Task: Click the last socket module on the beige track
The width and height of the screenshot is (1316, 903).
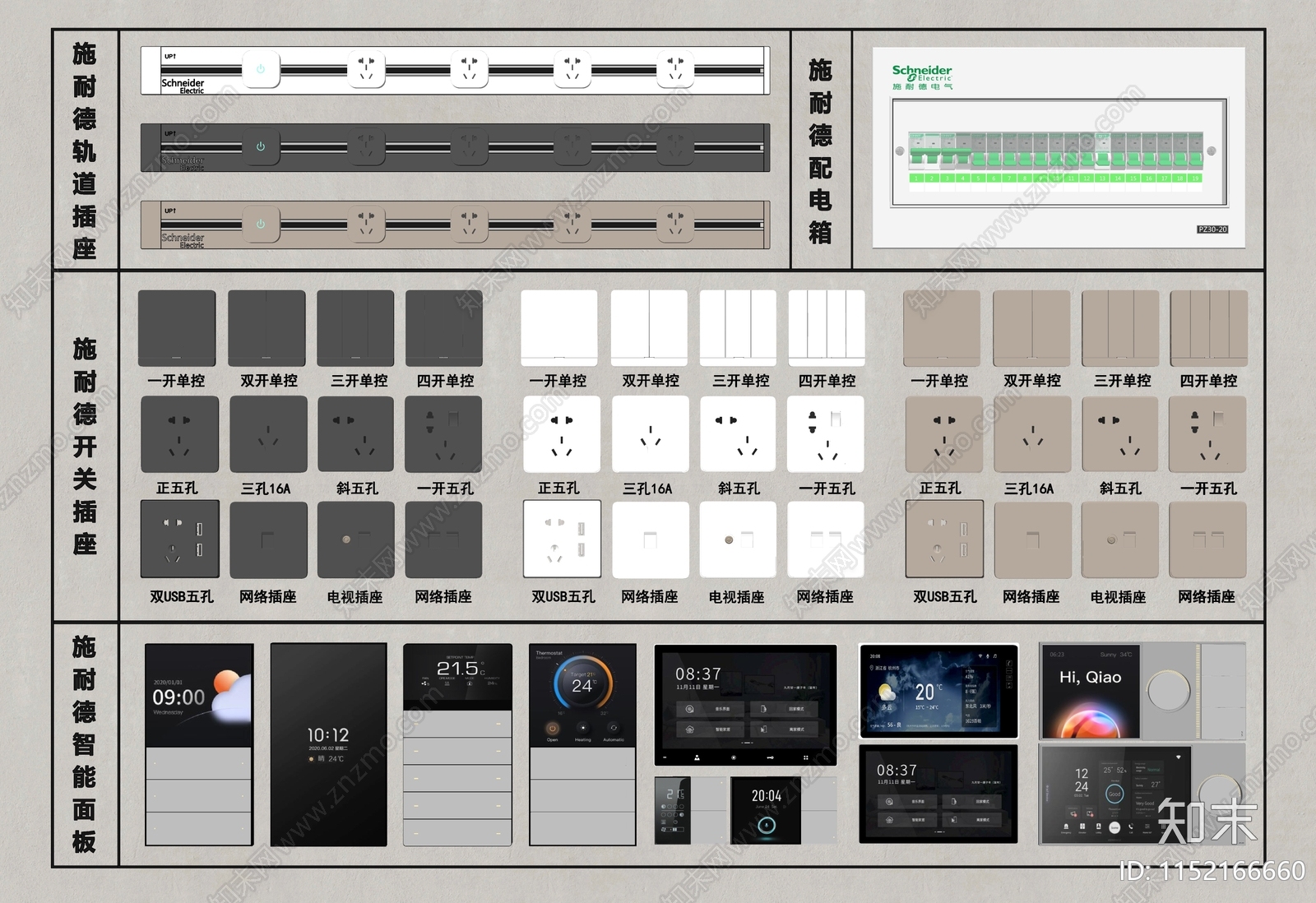Action: click(675, 224)
